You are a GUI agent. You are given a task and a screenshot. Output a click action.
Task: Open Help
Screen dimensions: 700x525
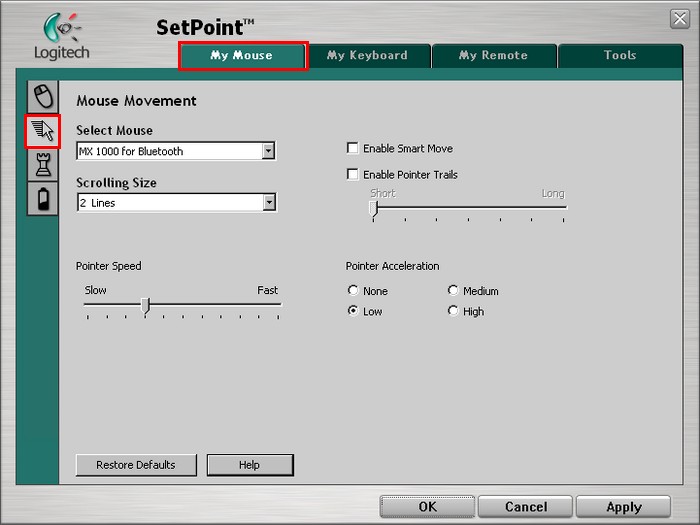click(250, 465)
